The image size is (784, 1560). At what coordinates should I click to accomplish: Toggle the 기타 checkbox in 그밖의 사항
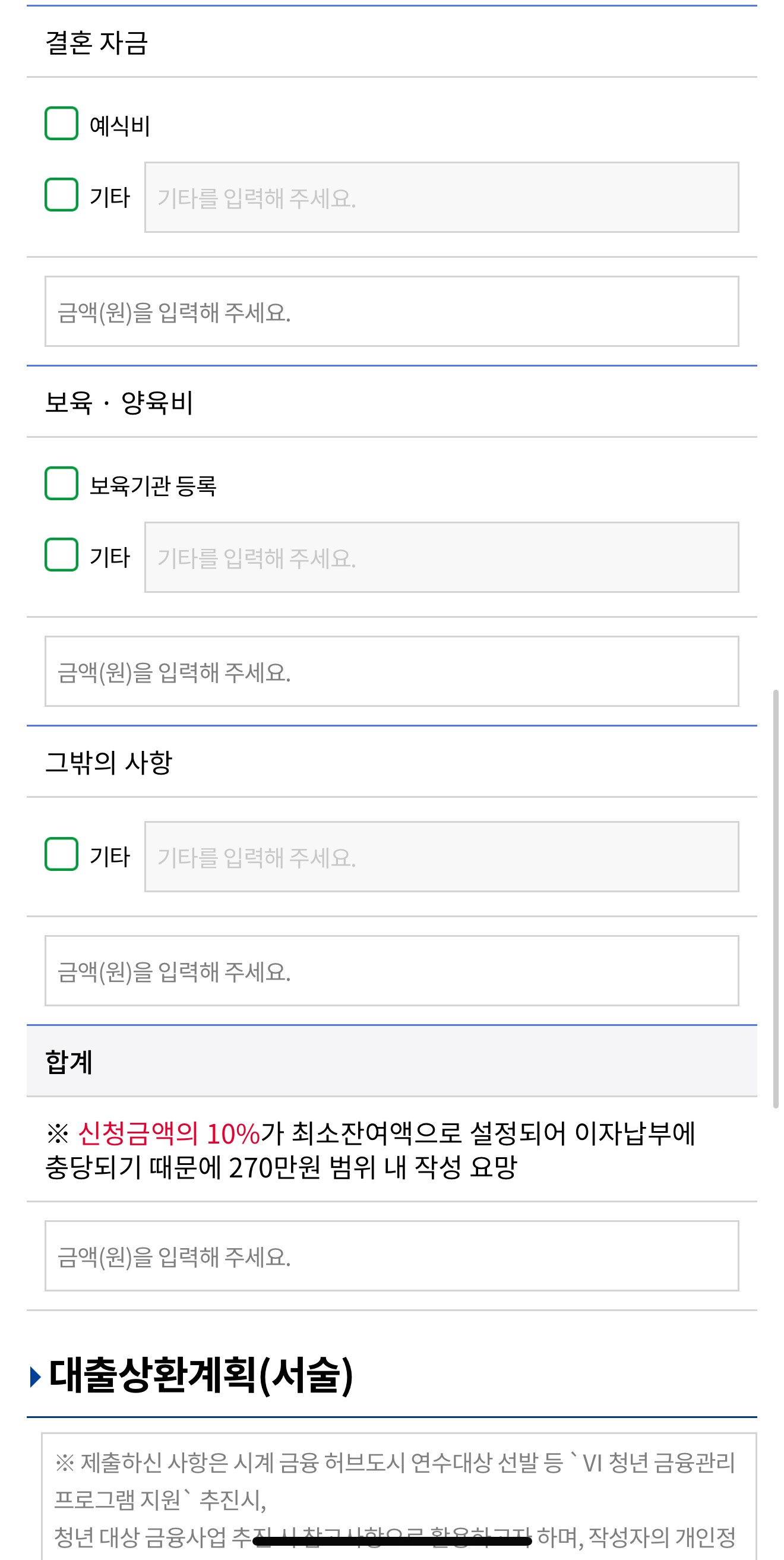61,855
